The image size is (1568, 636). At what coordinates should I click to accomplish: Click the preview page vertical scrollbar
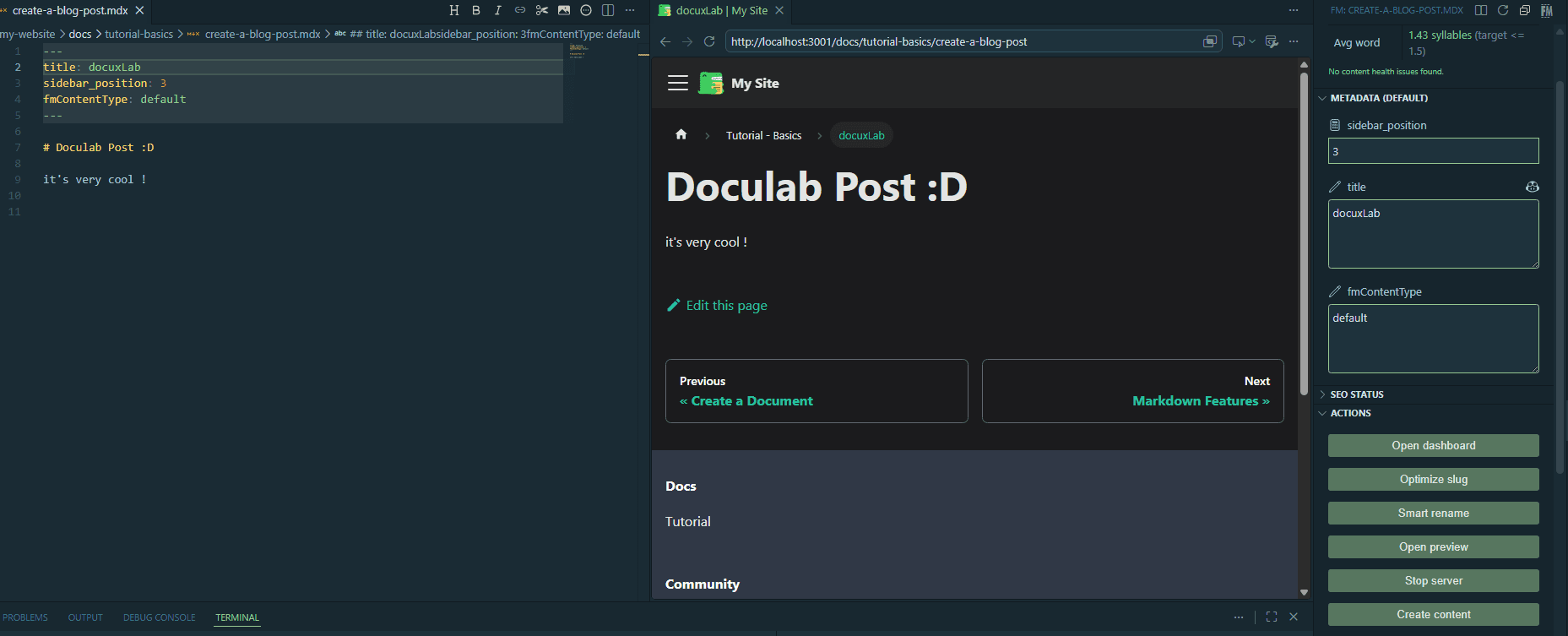click(x=1304, y=234)
